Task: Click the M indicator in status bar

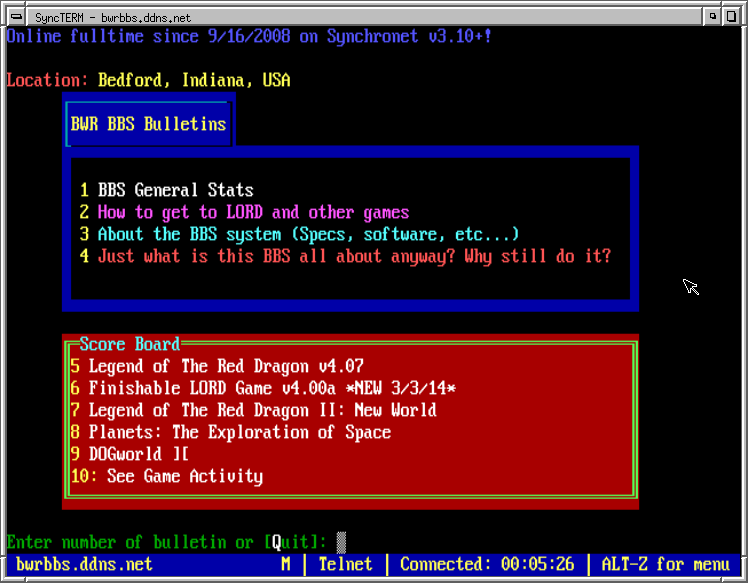Action: [x=286, y=564]
